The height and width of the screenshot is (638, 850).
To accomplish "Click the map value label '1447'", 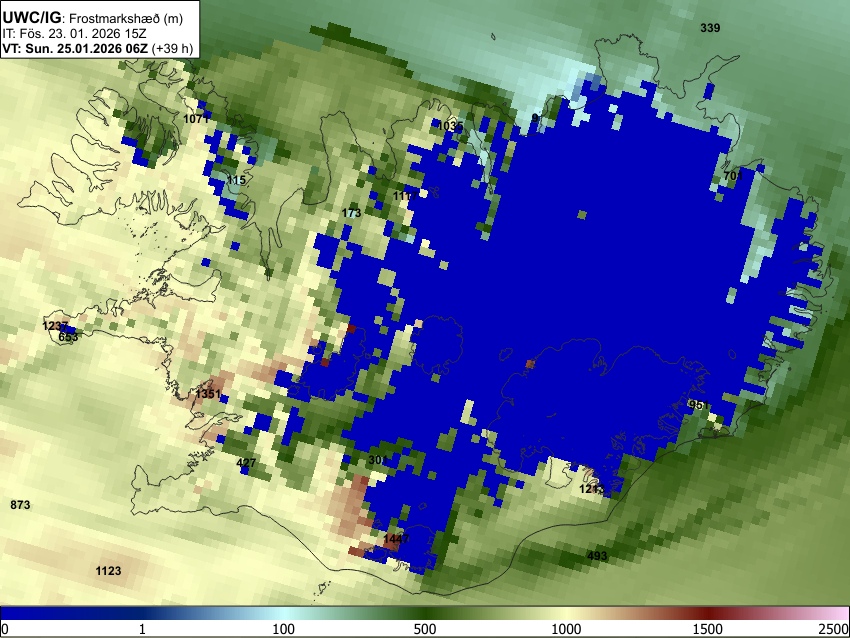I will click(x=396, y=539).
